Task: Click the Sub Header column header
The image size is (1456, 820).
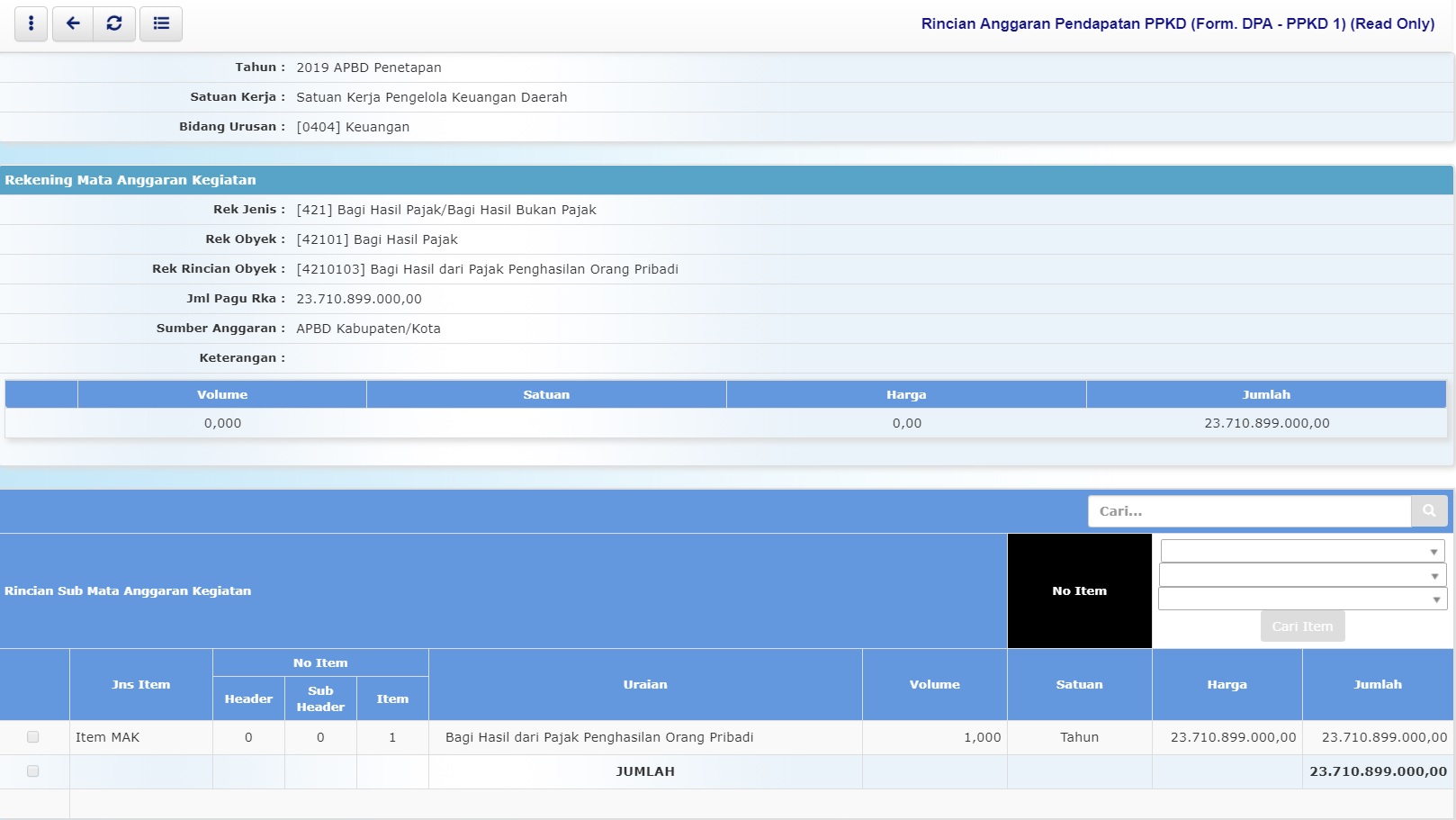Action: pyautogui.click(x=320, y=698)
